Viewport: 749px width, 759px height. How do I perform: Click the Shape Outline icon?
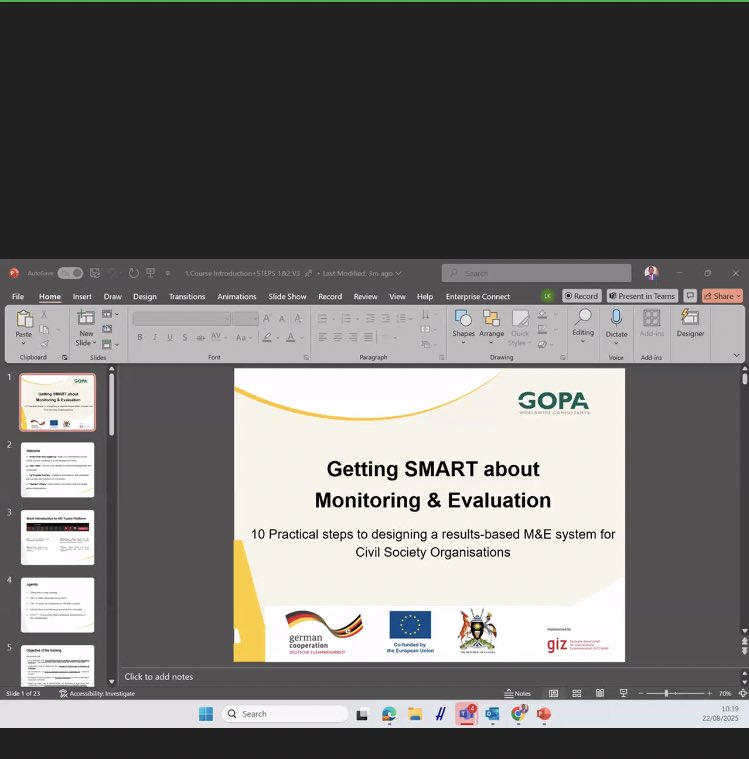pos(542,330)
